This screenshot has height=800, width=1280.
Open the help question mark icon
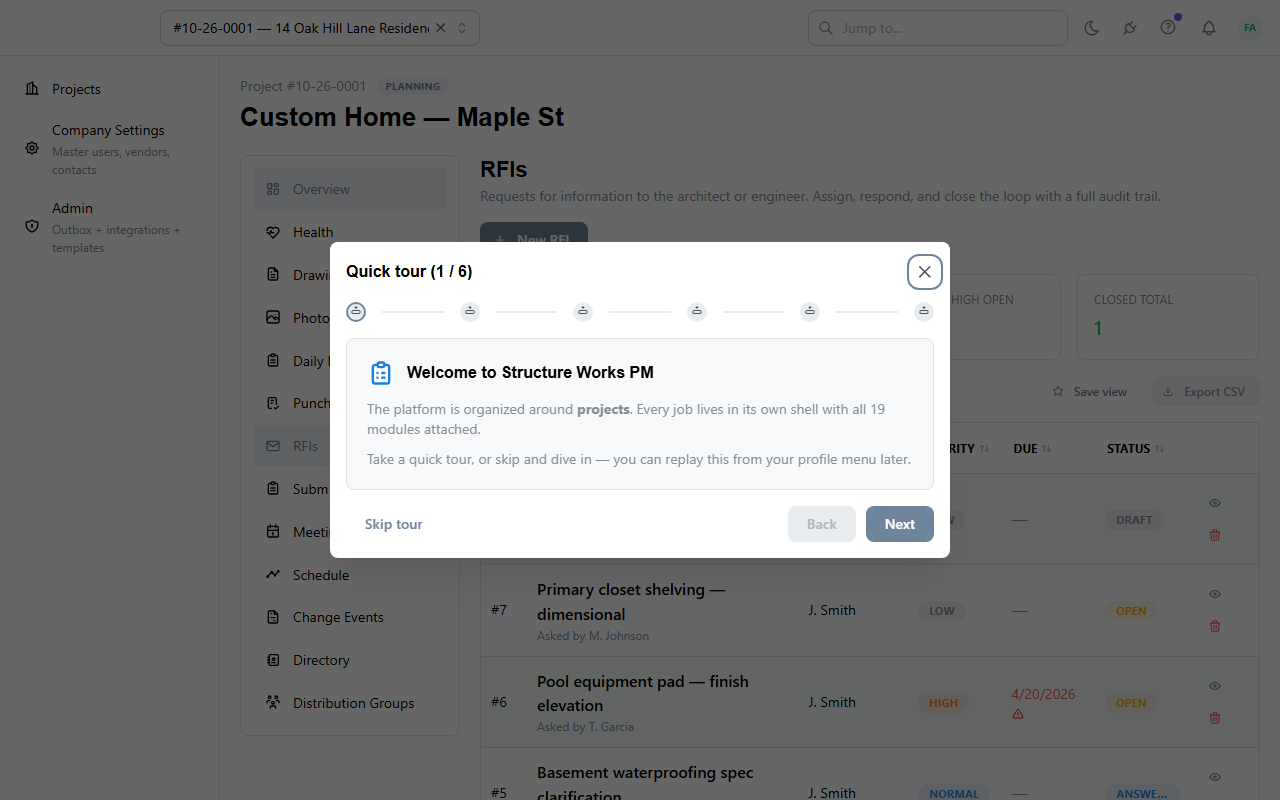coord(1168,28)
